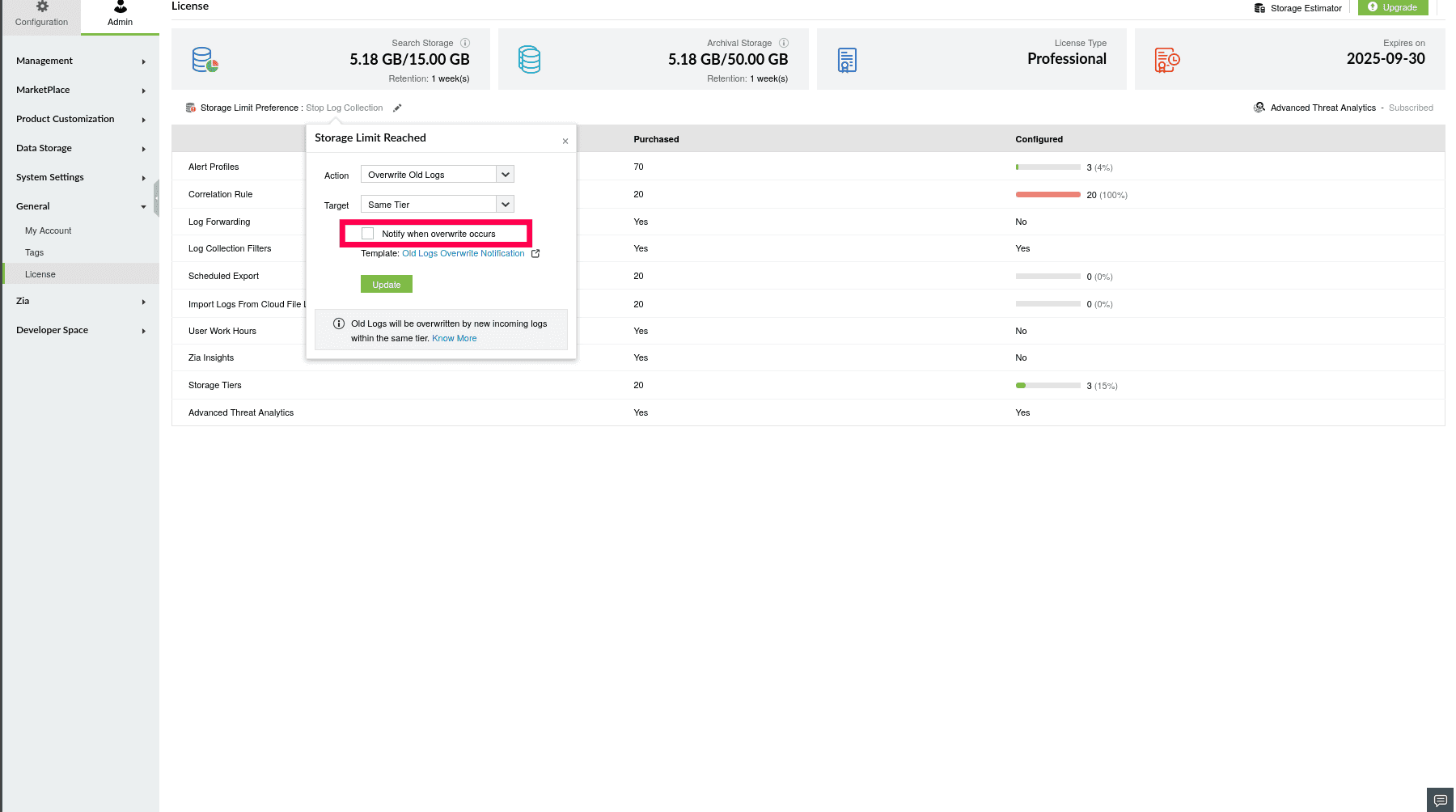Open Storage Estimator link
Viewport: 1456px width, 812px height.
coord(1306,8)
